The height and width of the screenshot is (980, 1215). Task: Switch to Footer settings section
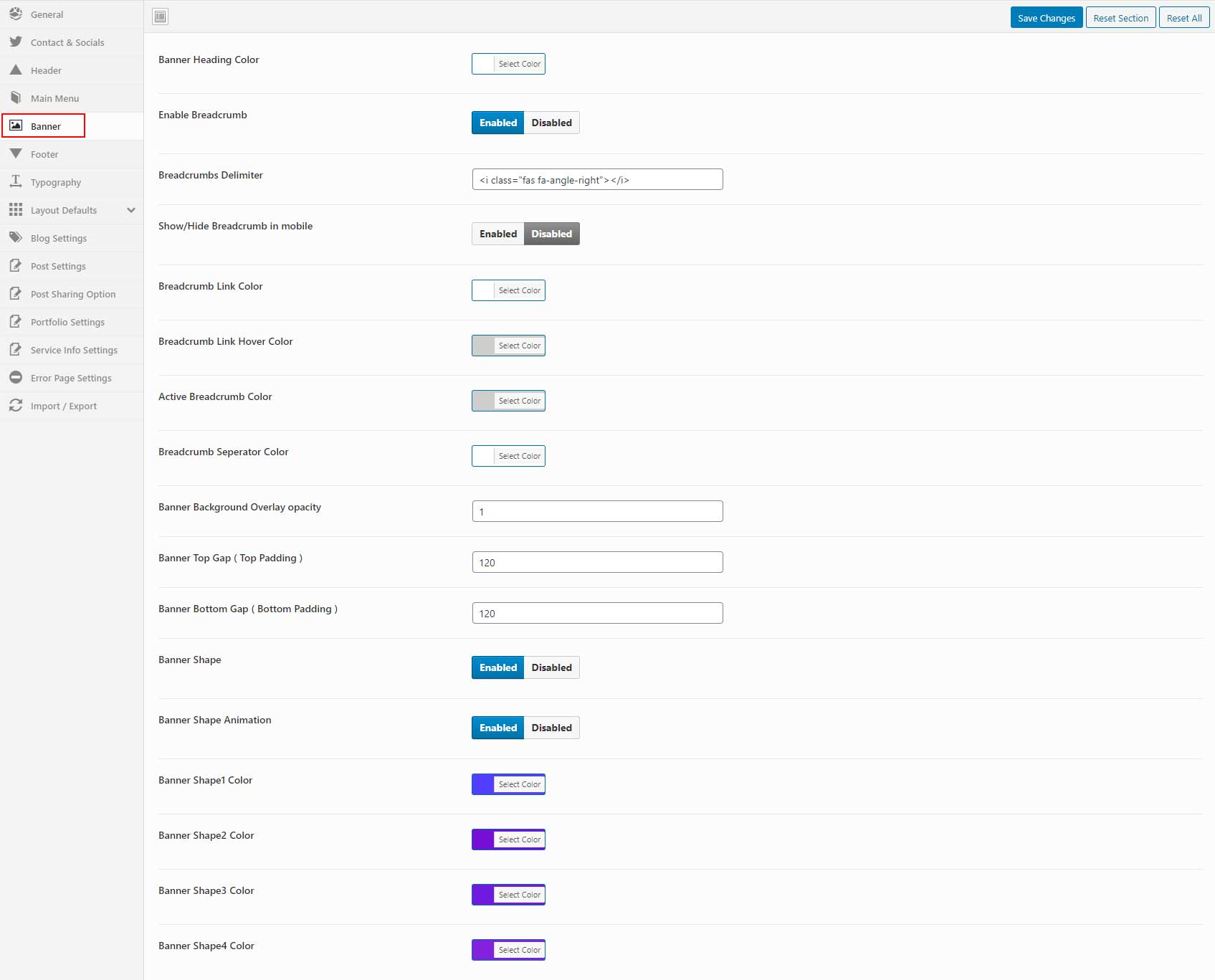72,154
